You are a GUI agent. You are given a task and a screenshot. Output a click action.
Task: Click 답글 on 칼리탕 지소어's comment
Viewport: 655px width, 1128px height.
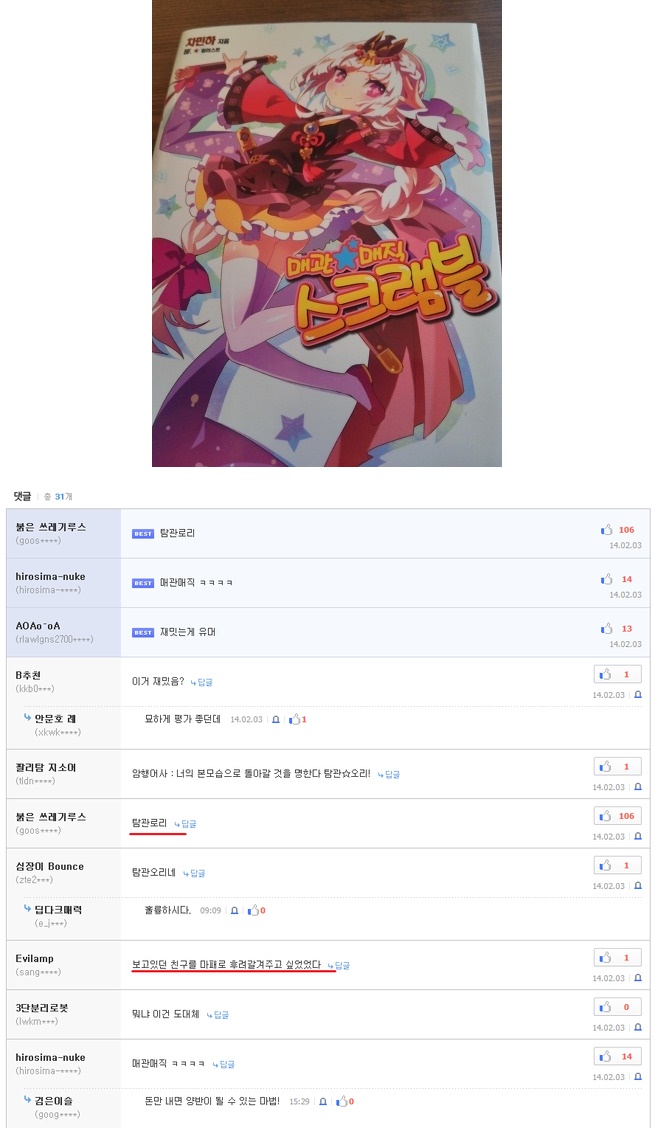(389, 775)
